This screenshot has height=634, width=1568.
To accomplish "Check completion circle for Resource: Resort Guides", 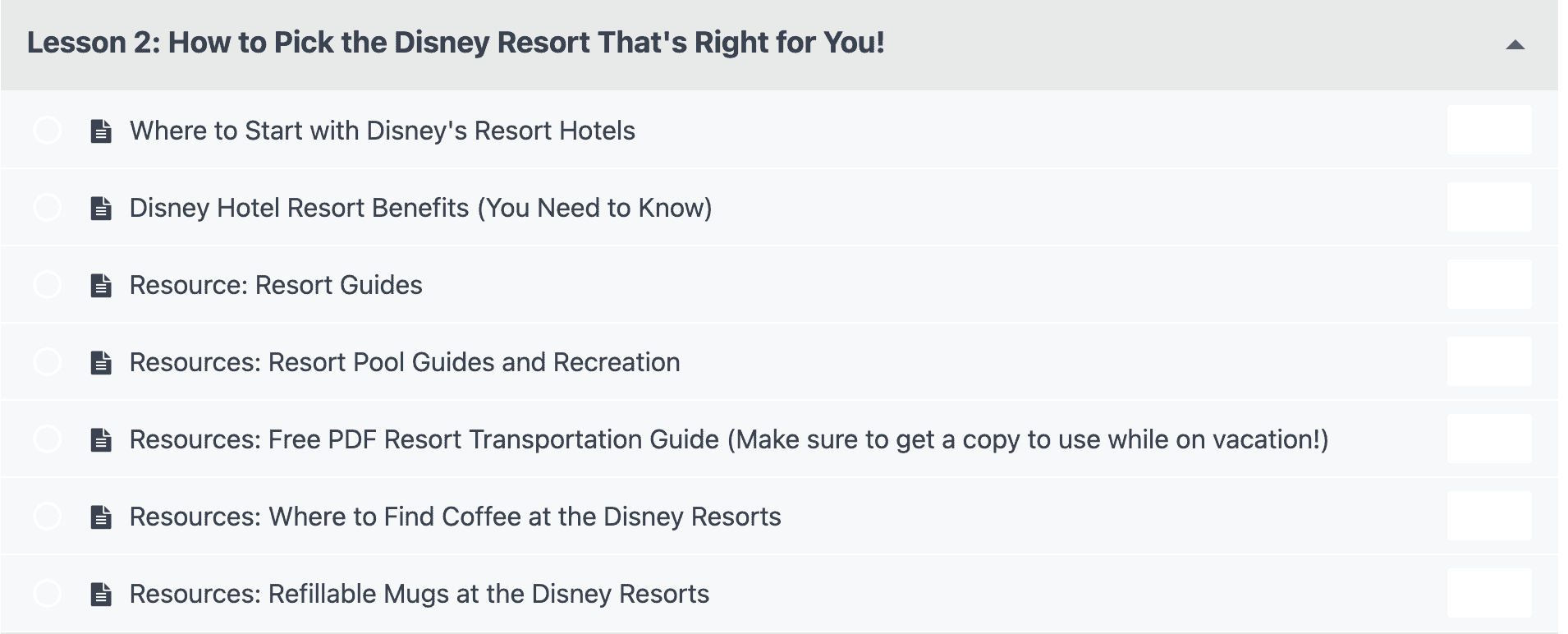I will pos(47,284).
